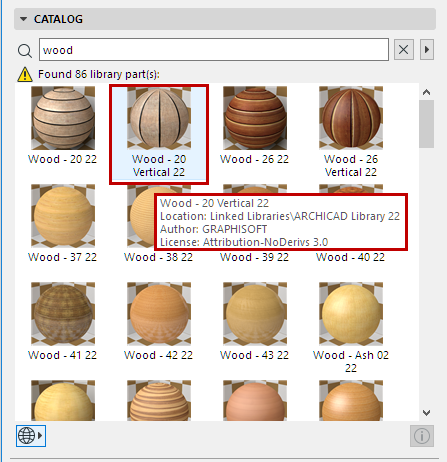The width and height of the screenshot is (447, 462).
Task: Select the Wood - 20 Vertical 22 thumbnail
Action: pos(159,118)
